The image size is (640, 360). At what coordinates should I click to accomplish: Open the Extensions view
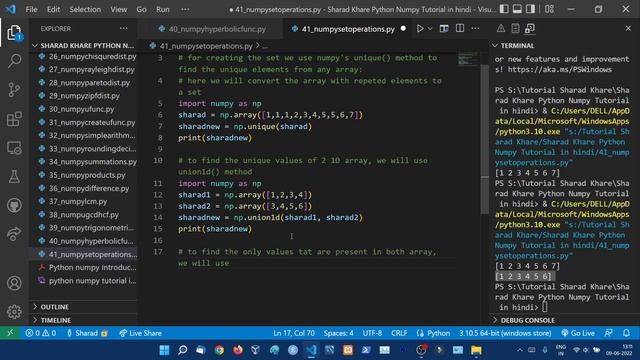(14, 119)
